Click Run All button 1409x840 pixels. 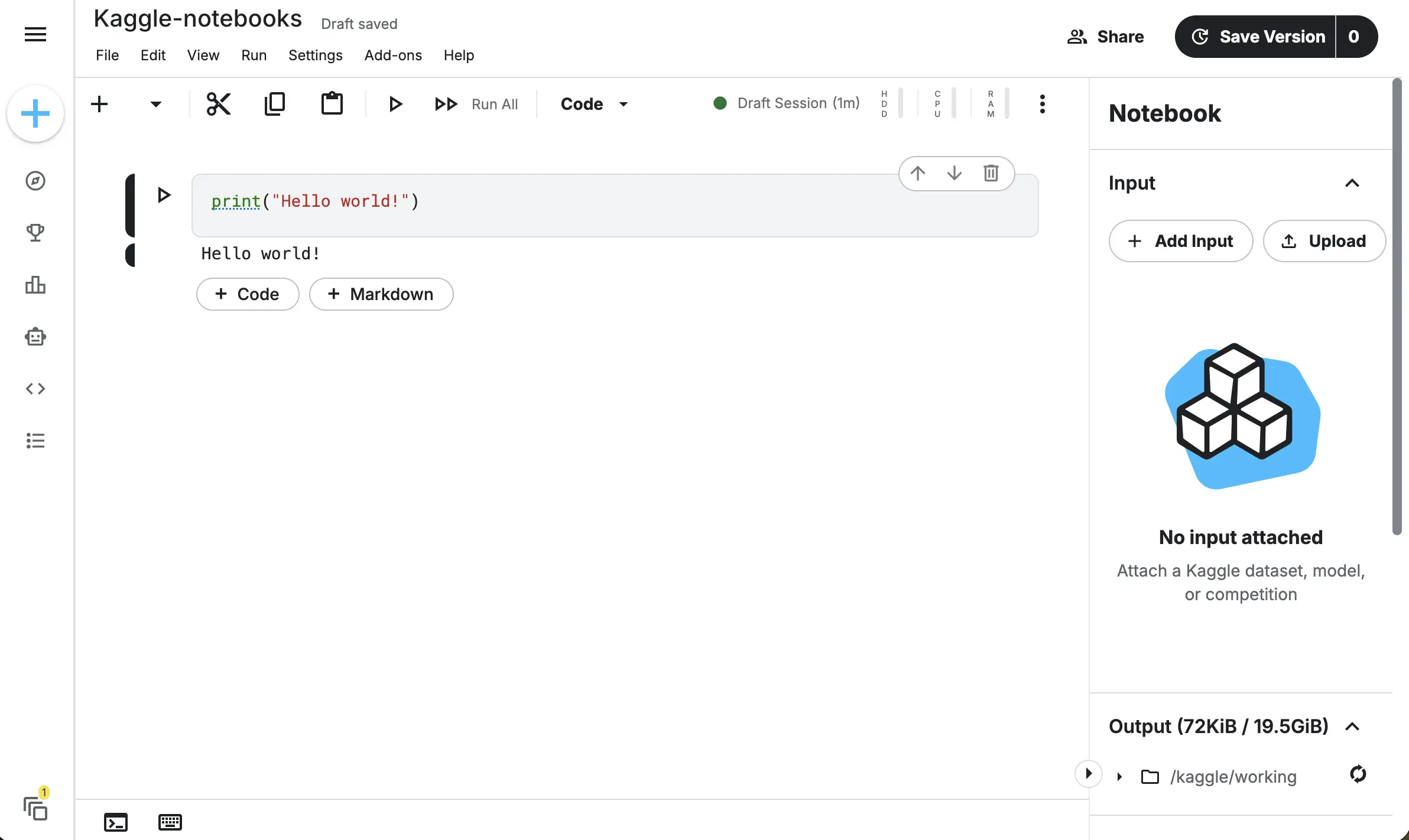(476, 105)
